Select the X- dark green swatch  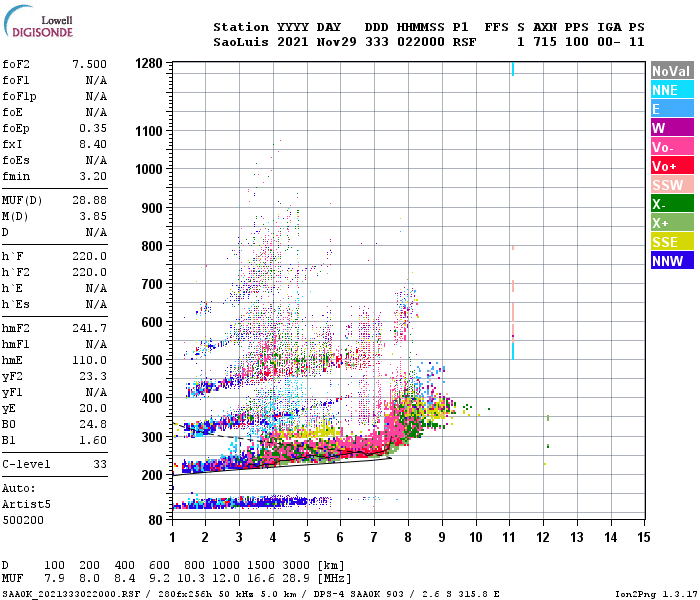pyautogui.click(x=672, y=204)
